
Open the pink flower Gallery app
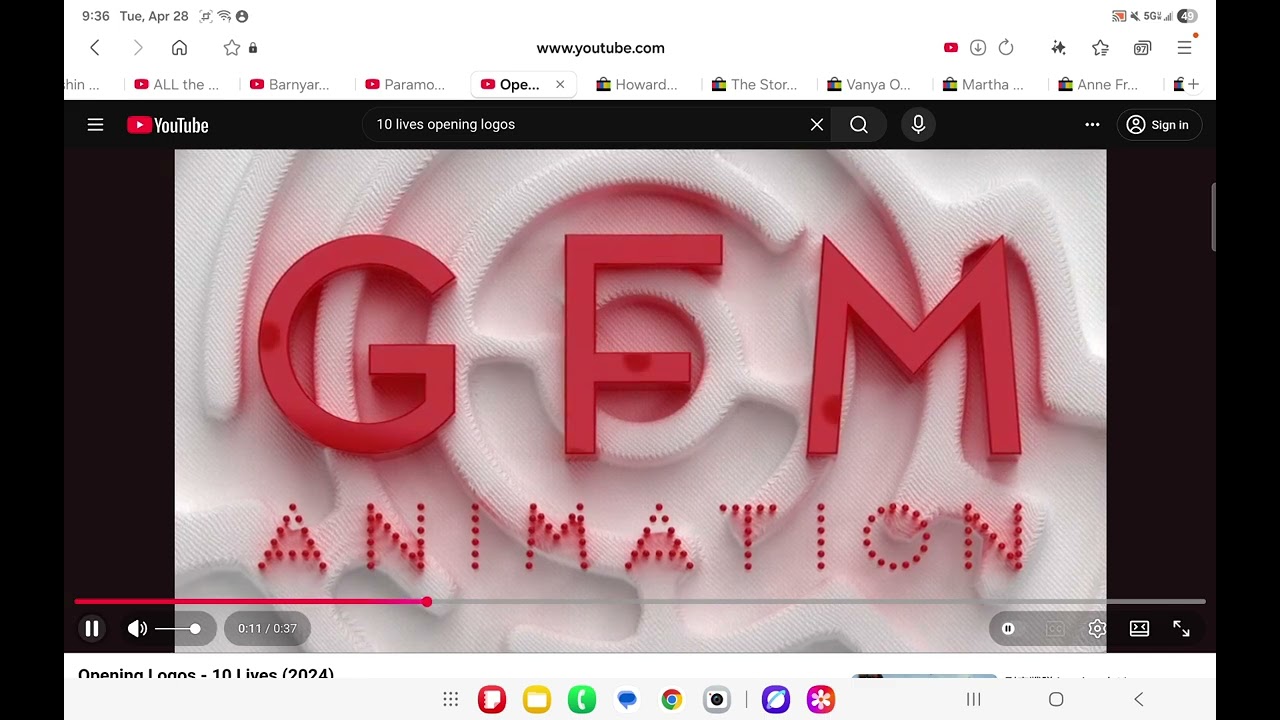coord(821,699)
